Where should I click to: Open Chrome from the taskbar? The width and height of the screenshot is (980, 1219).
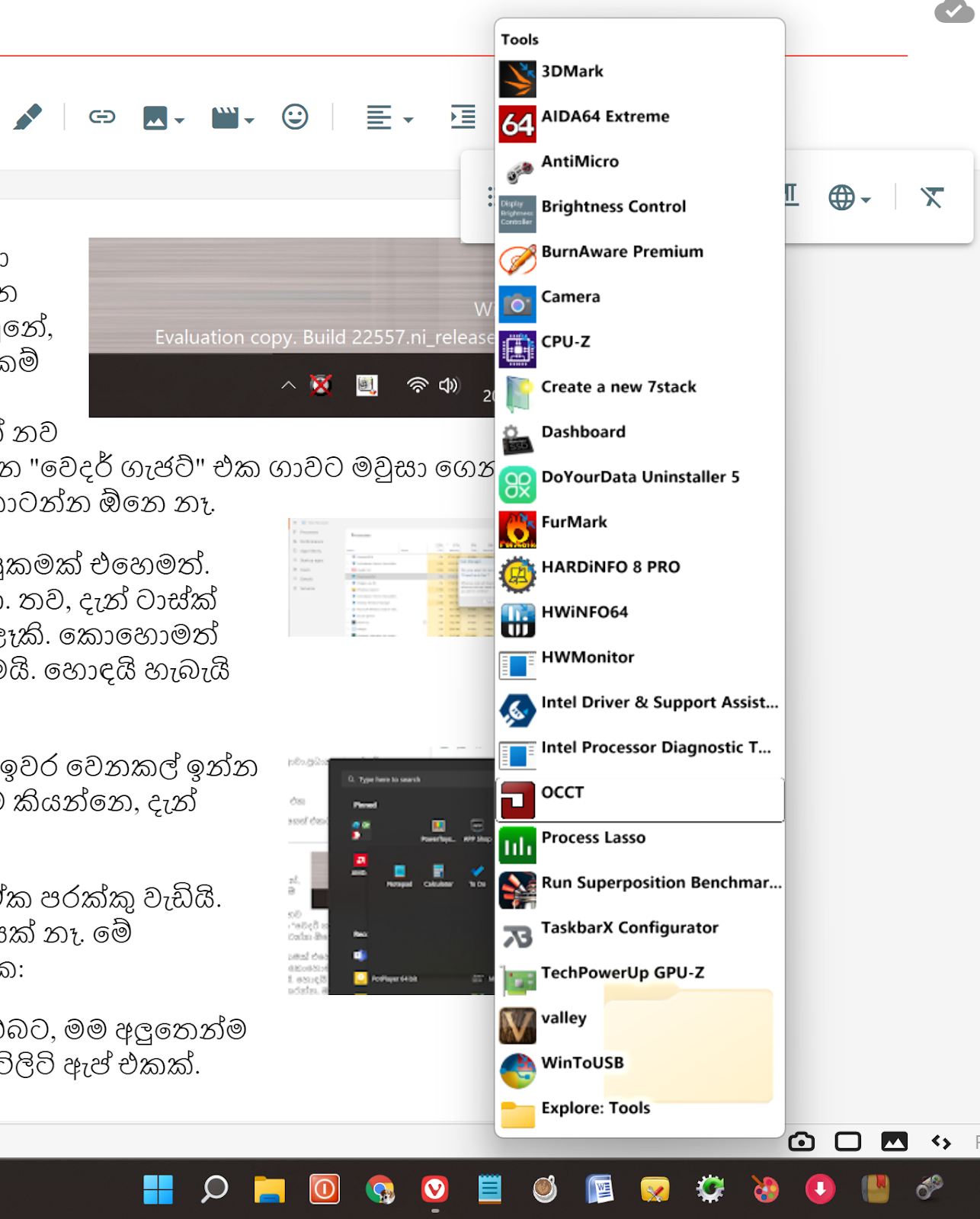[x=380, y=1189]
